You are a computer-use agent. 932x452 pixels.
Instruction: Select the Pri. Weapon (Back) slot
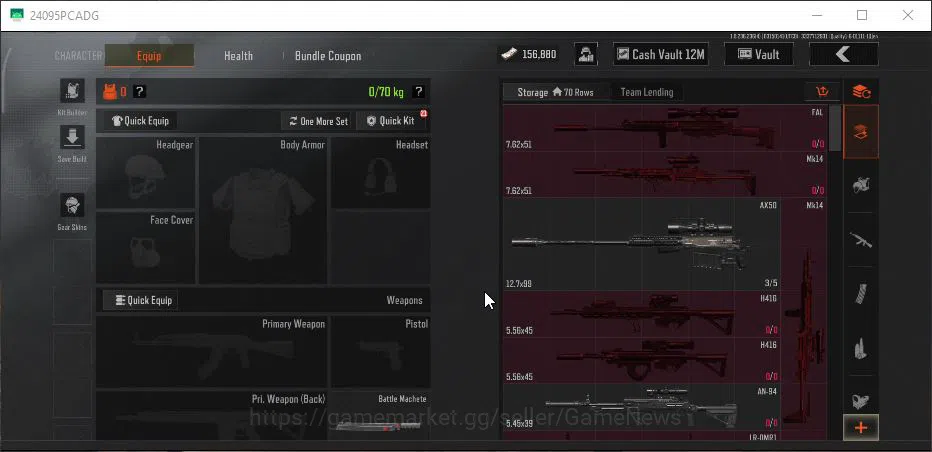pyautogui.click(x=212, y=415)
